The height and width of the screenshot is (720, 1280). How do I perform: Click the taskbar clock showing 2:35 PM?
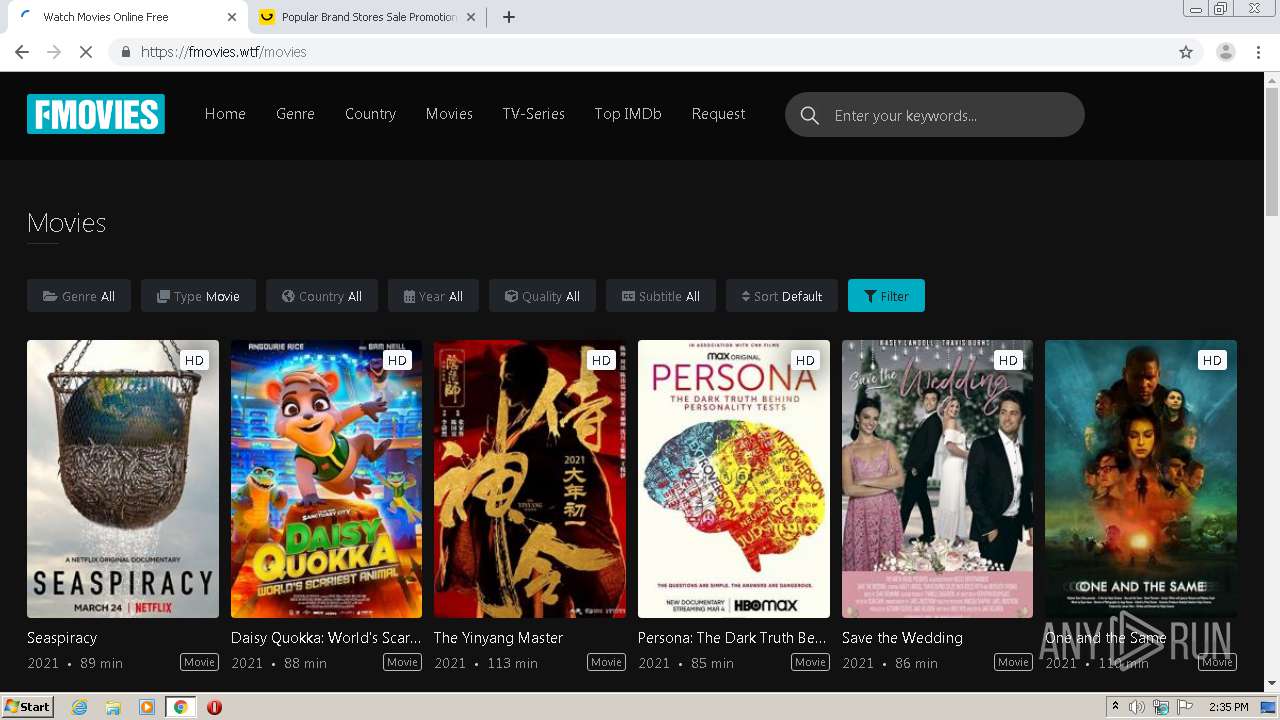pyautogui.click(x=1228, y=707)
